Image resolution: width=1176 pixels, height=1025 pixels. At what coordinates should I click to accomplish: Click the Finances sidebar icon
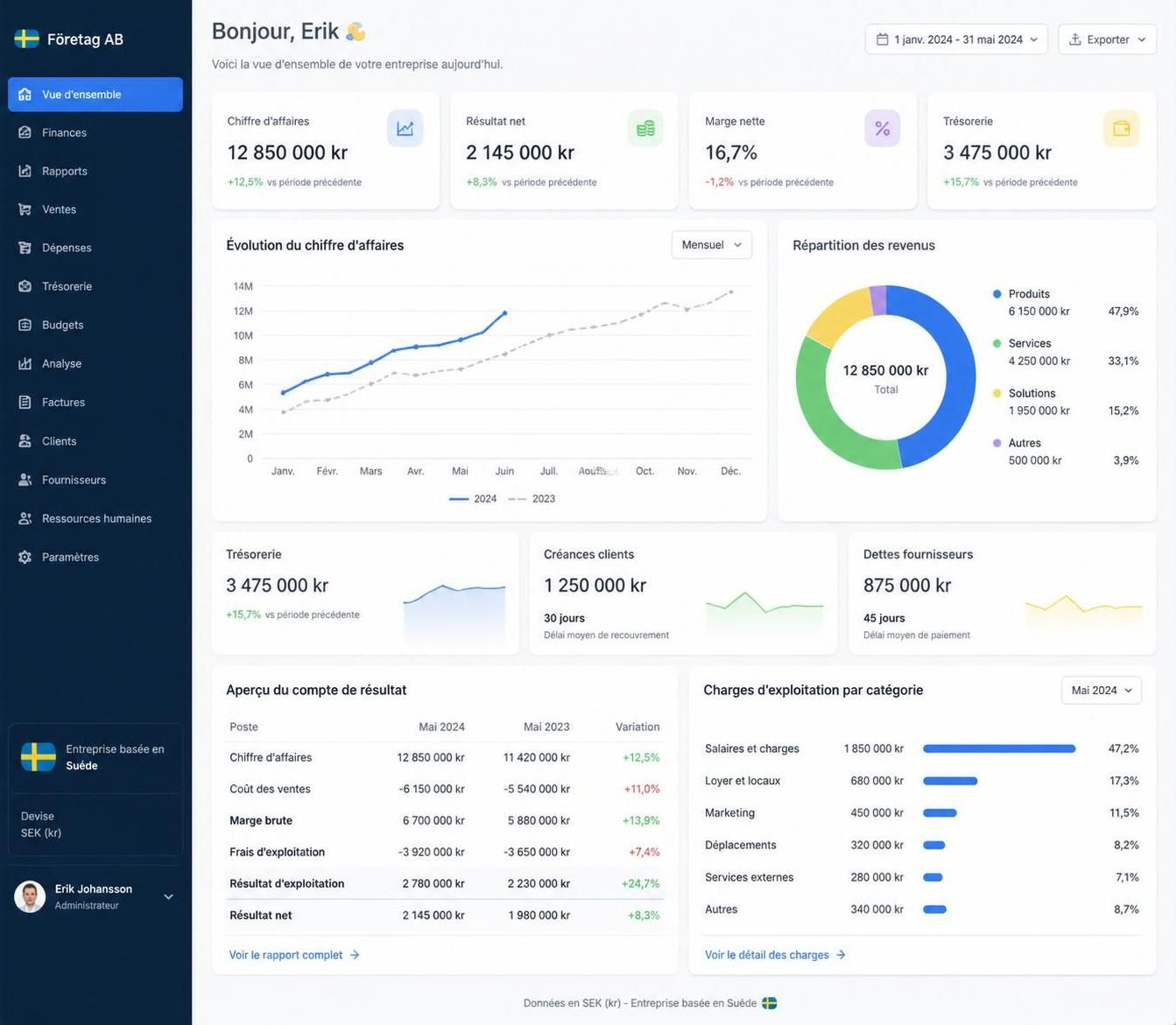tap(25, 133)
